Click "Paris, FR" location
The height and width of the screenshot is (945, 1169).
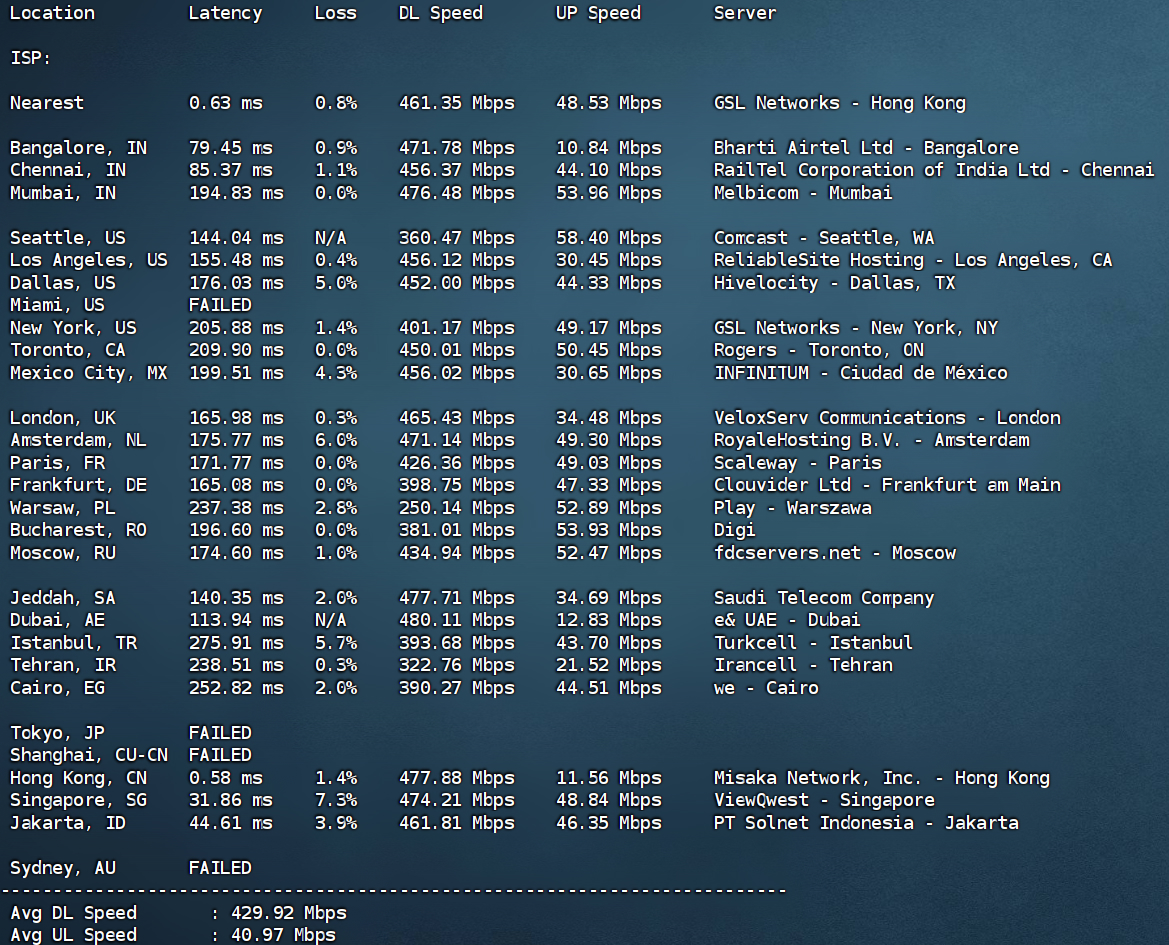click(57, 463)
